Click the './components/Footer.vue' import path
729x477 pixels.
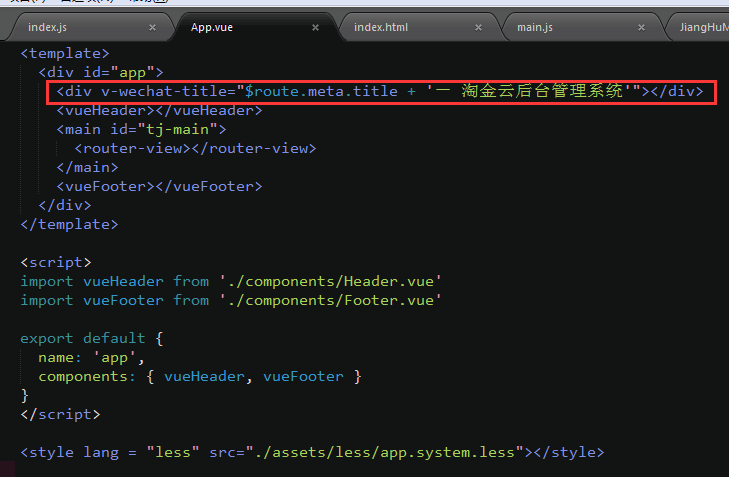[329, 301]
